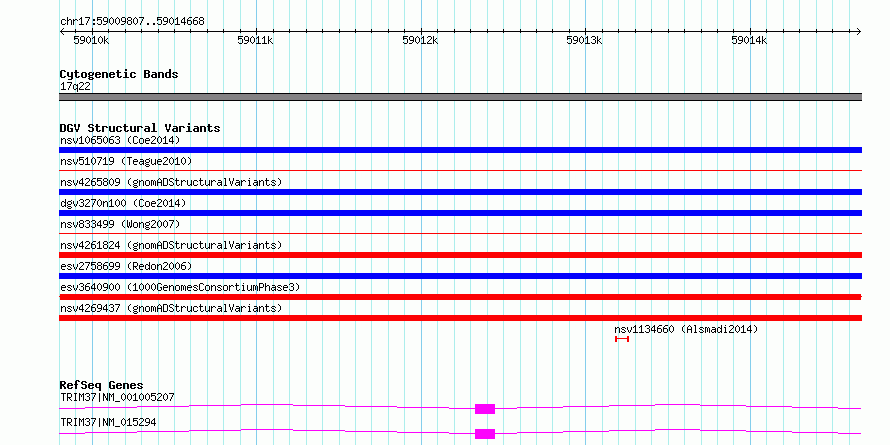Open the nsv833499 (Wong2007) variant label

(x=120, y=224)
